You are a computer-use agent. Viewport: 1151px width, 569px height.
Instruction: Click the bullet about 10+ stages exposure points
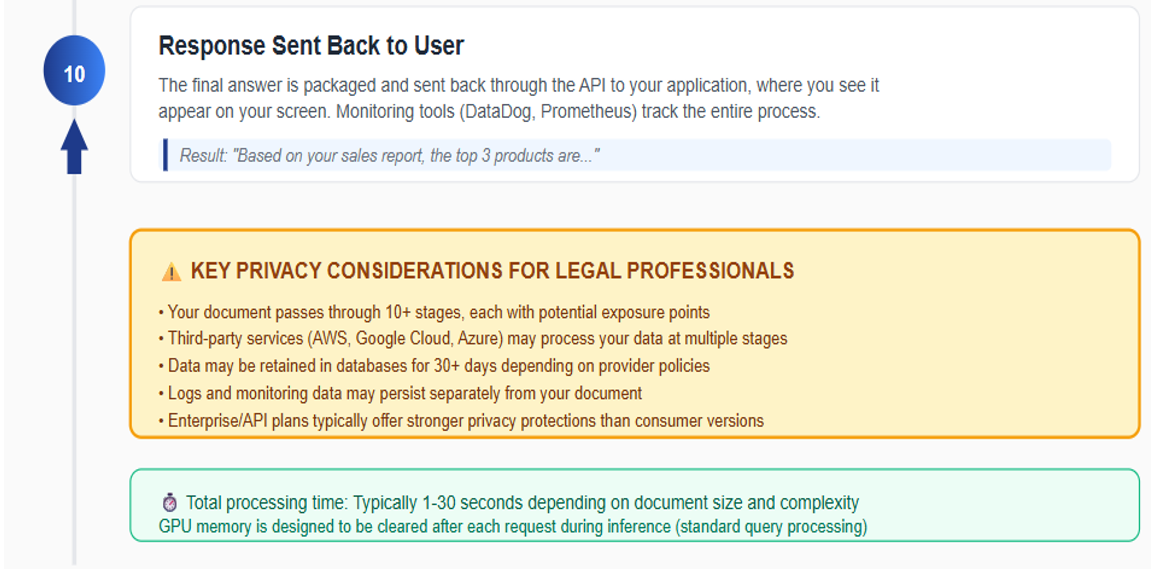point(434,312)
